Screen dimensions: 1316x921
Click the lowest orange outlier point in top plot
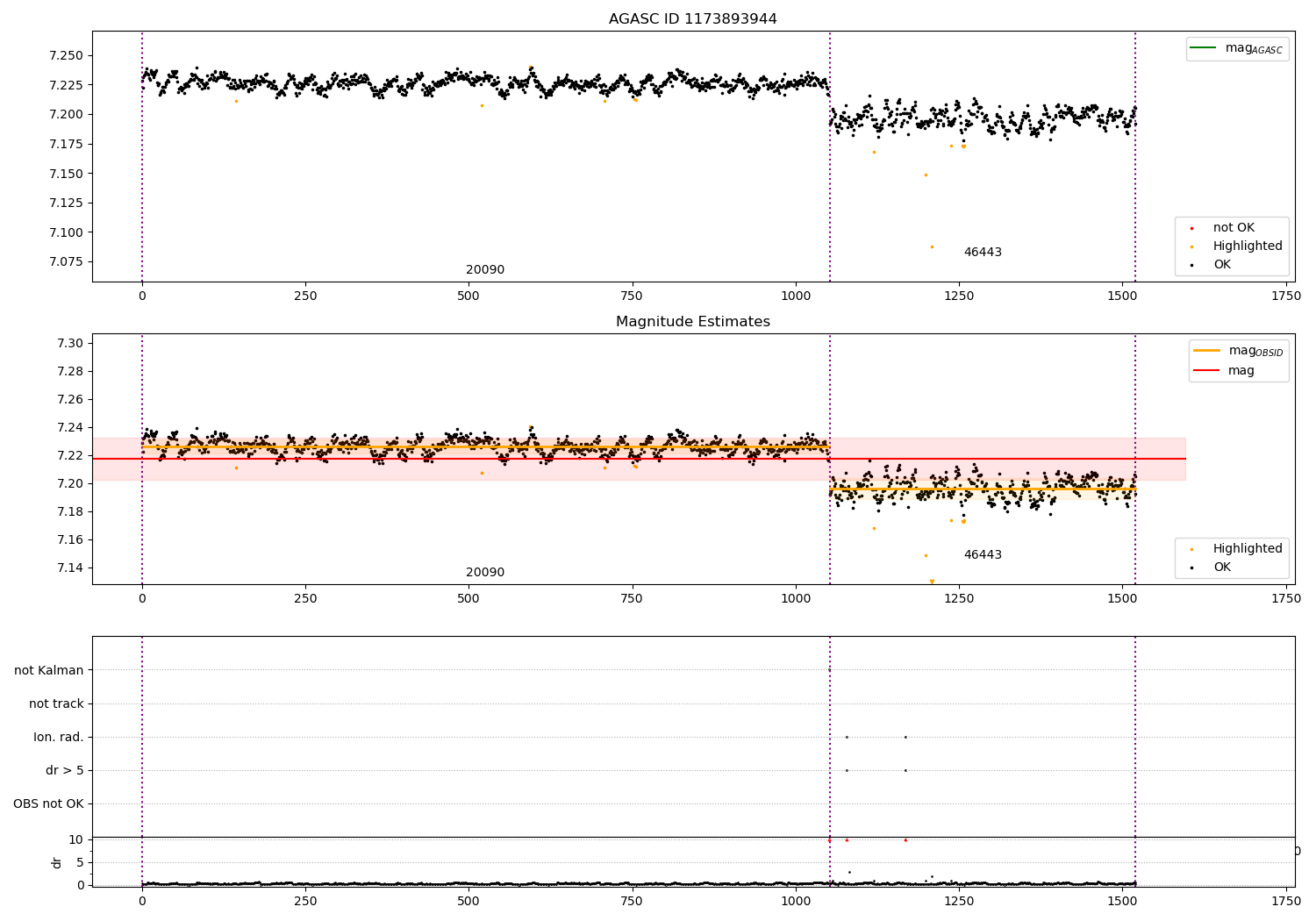click(x=932, y=246)
